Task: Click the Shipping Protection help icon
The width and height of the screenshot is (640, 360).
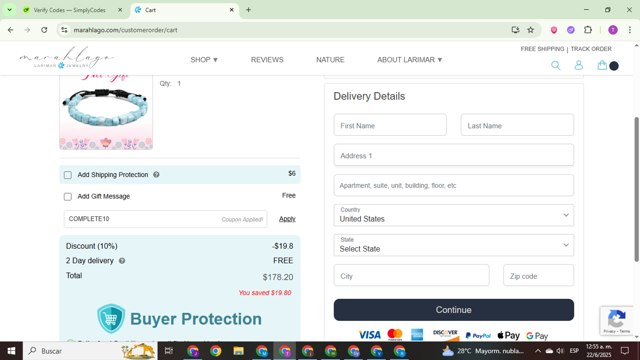Action: point(156,175)
